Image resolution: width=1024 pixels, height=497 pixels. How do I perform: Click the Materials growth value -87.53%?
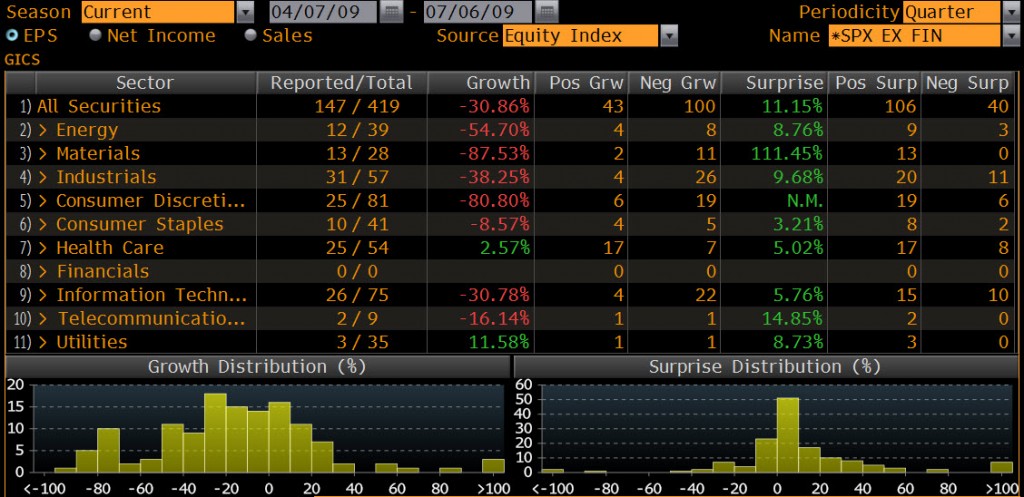click(x=494, y=153)
